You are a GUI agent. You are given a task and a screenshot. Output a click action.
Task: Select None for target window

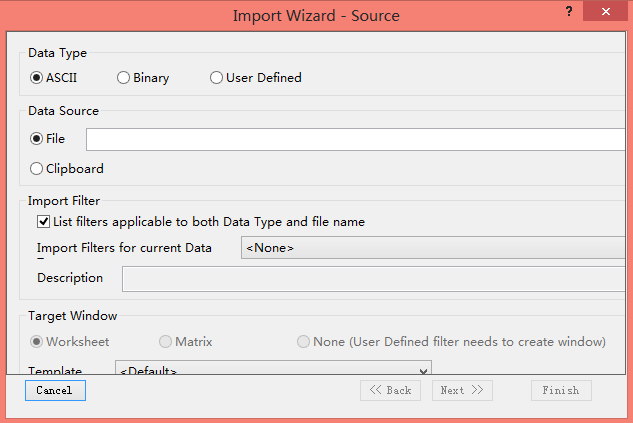[x=304, y=341]
